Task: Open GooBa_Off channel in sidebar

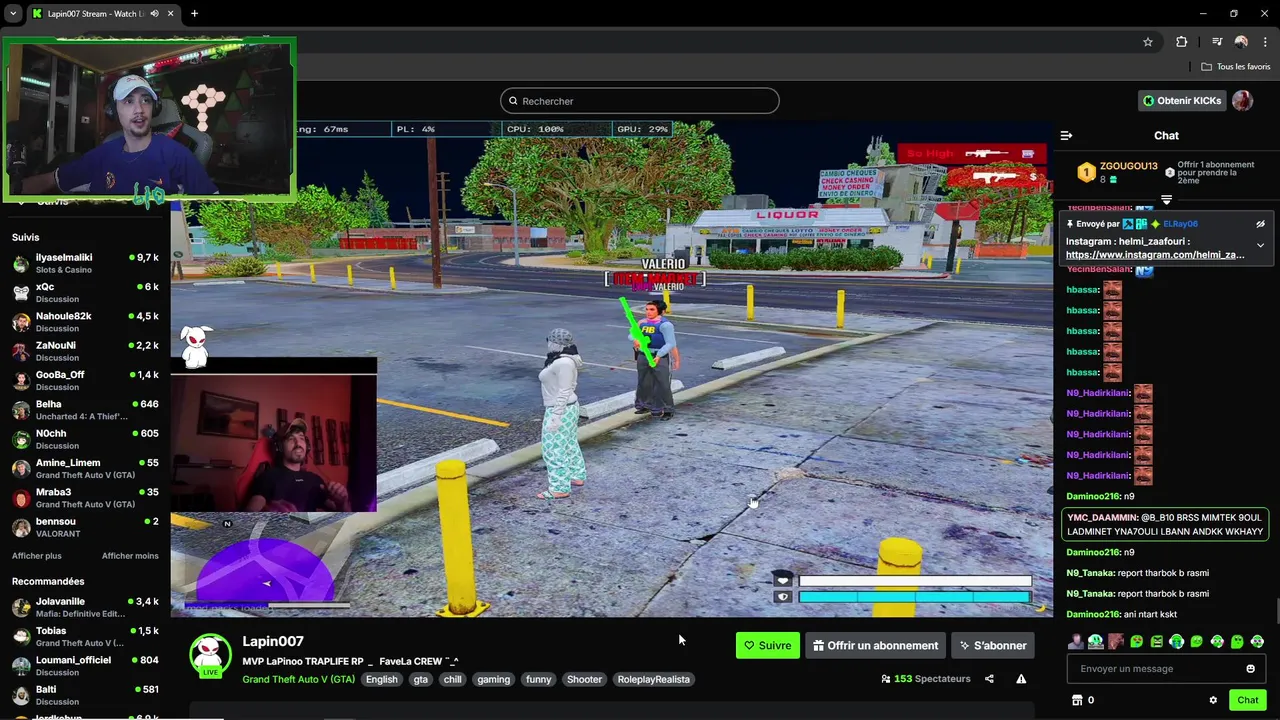Action: pos(85,380)
